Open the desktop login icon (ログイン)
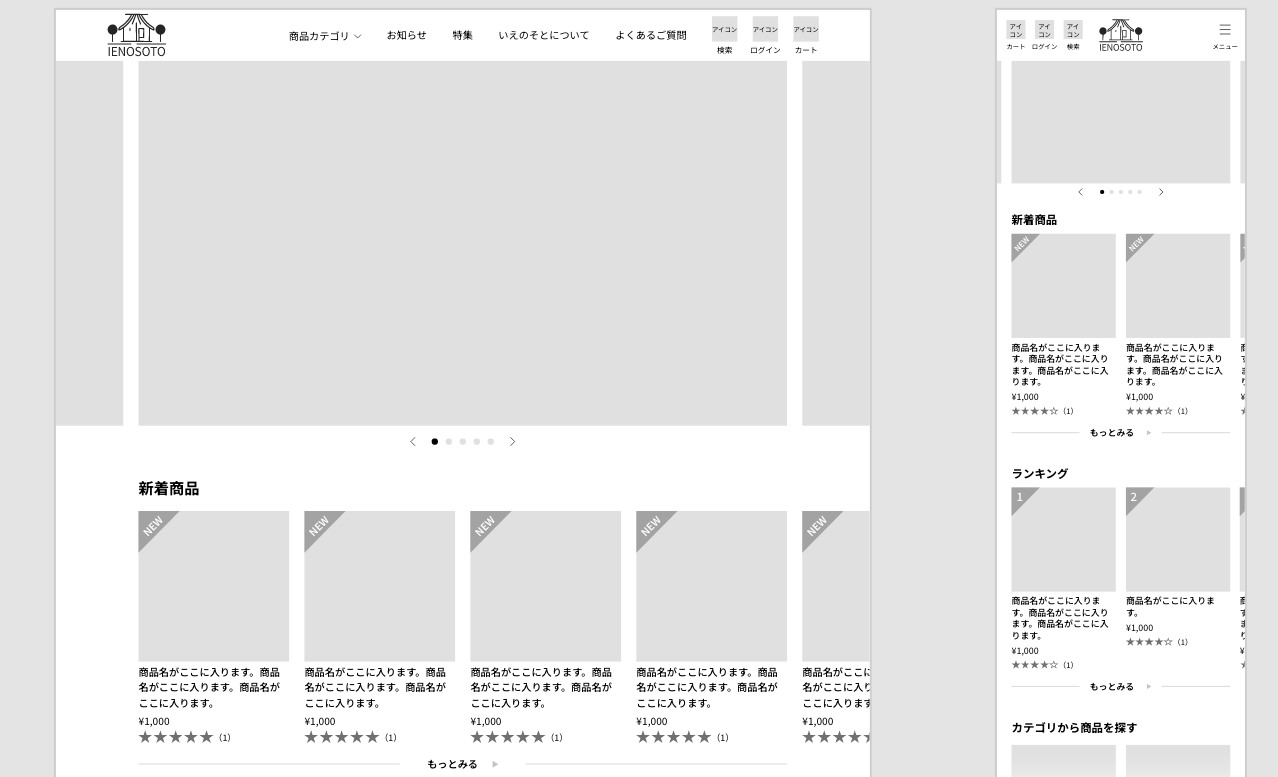1278x777 pixels. coord(765,35)
